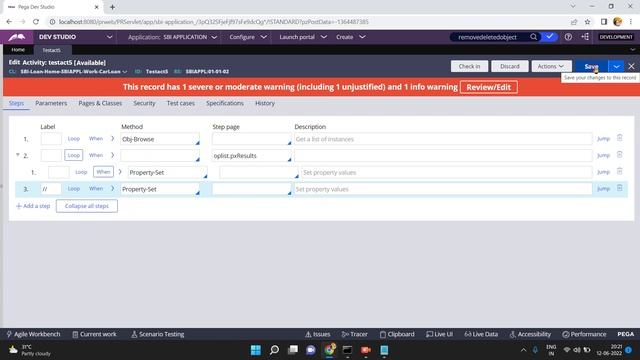Viewport: 640px width, 360px height.
Task: Delete step 2 with its trash icon
Action: (x=620, y=155)
